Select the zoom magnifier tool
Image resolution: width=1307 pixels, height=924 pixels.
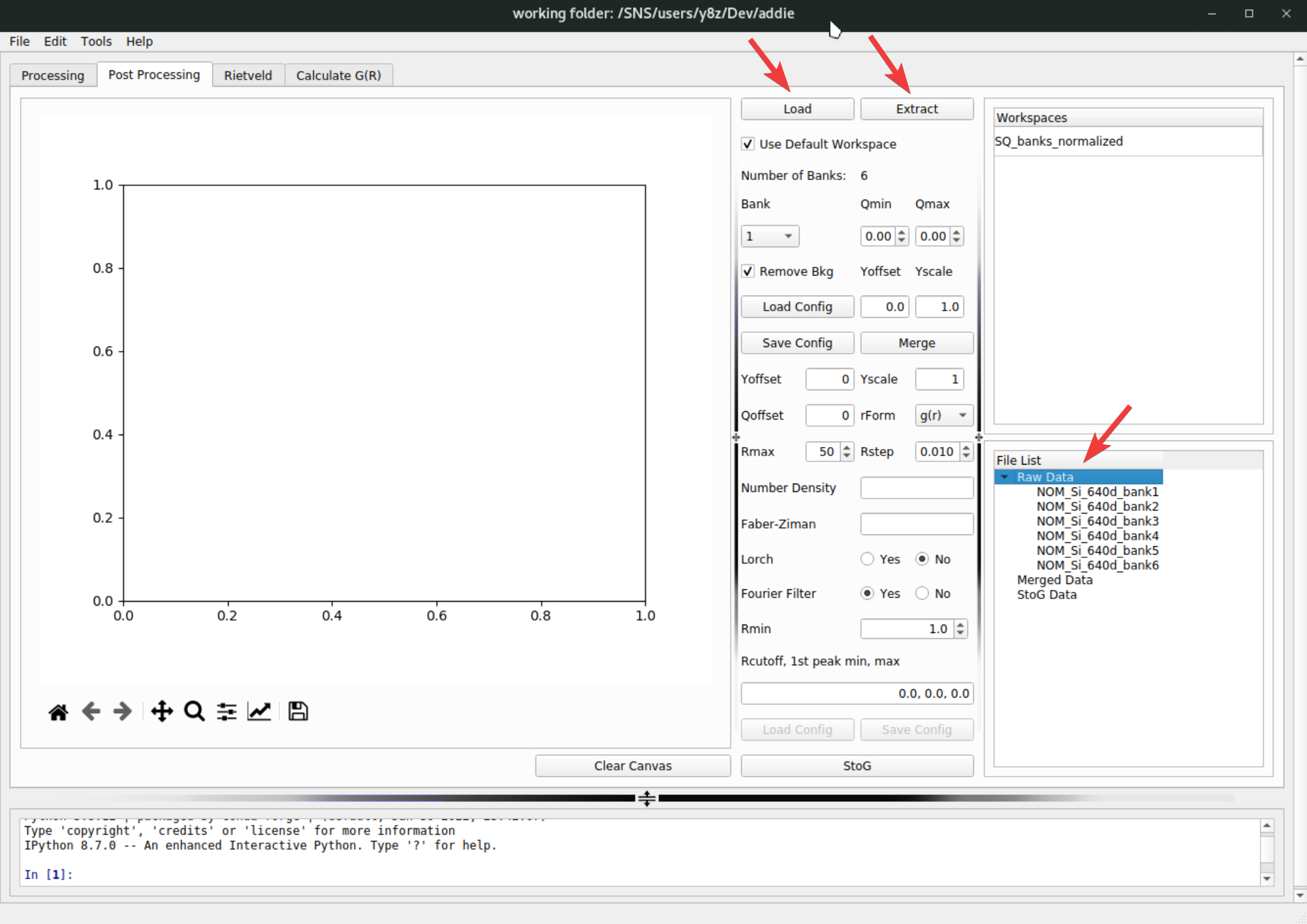(x=194, y=711)
